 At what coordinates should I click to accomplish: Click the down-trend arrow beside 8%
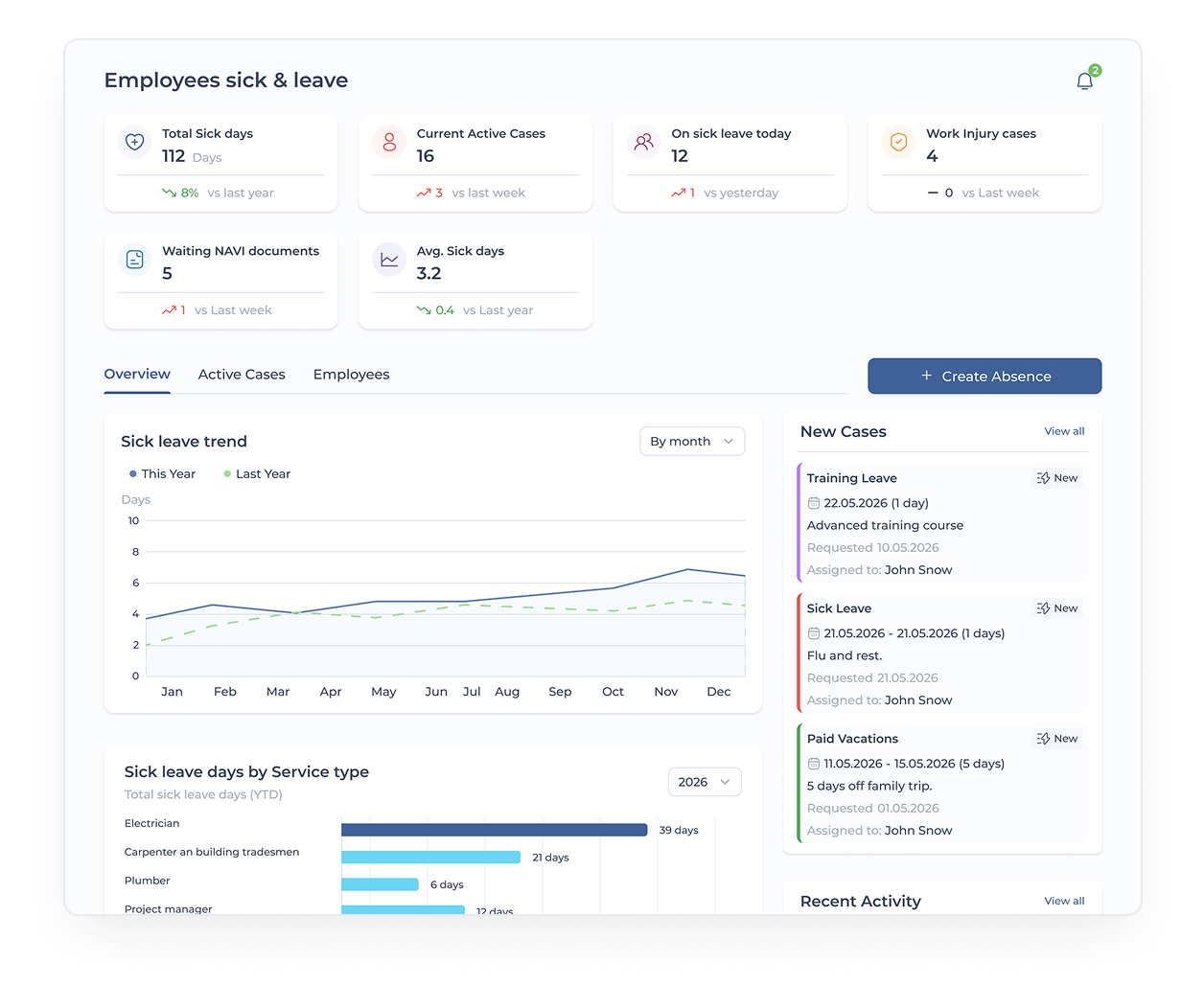pyautogui.click(x=169, y=193)
